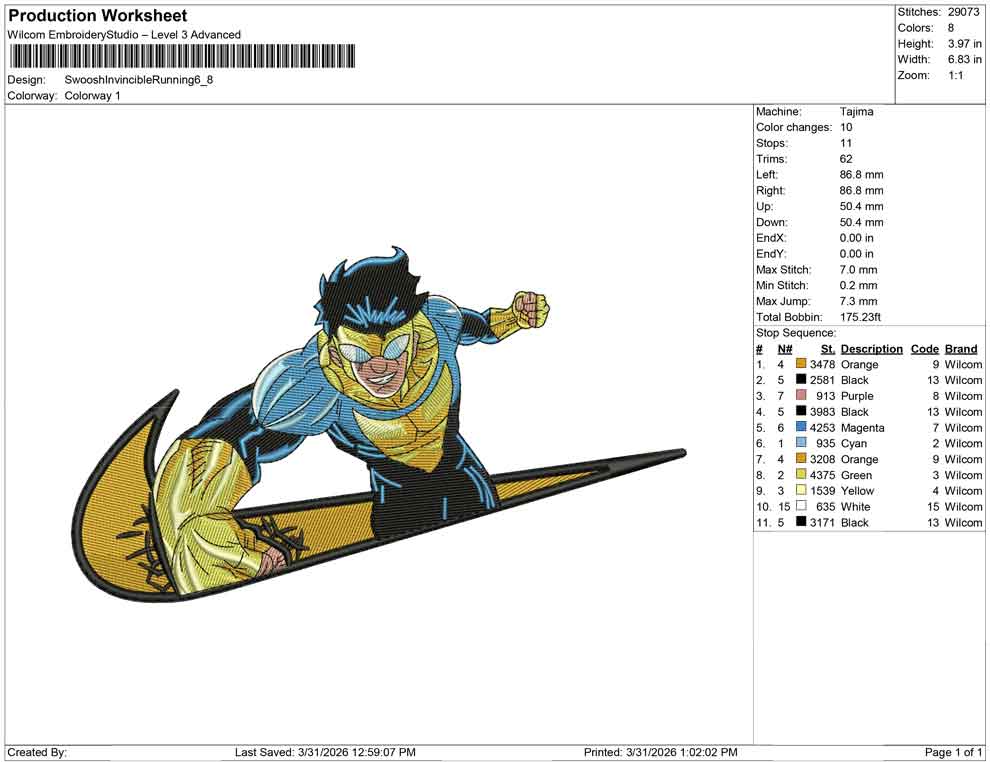Screen dimensions: 990x762
Task: Click the black swatch in stop 2
Action: pos(801,379)
